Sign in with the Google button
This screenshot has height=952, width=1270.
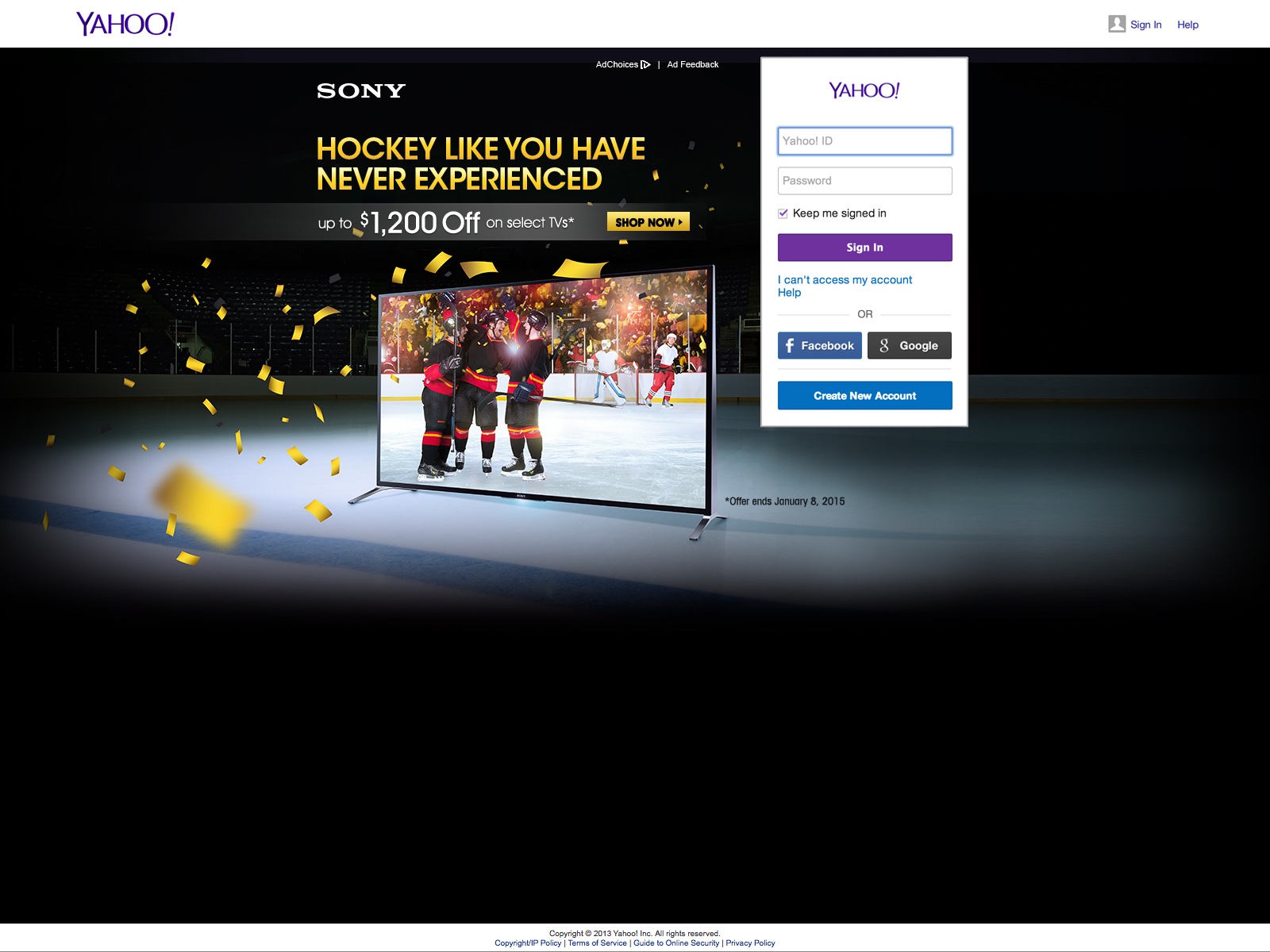909,346
